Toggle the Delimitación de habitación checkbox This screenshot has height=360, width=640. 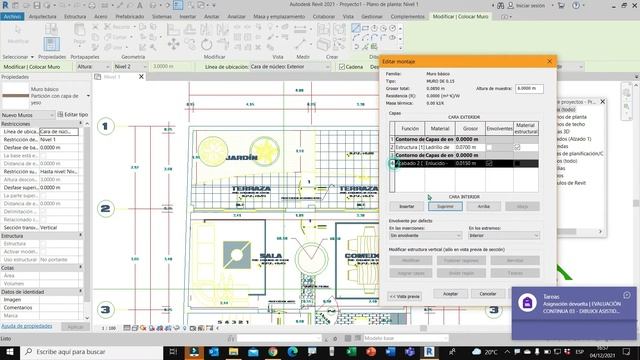43,211
